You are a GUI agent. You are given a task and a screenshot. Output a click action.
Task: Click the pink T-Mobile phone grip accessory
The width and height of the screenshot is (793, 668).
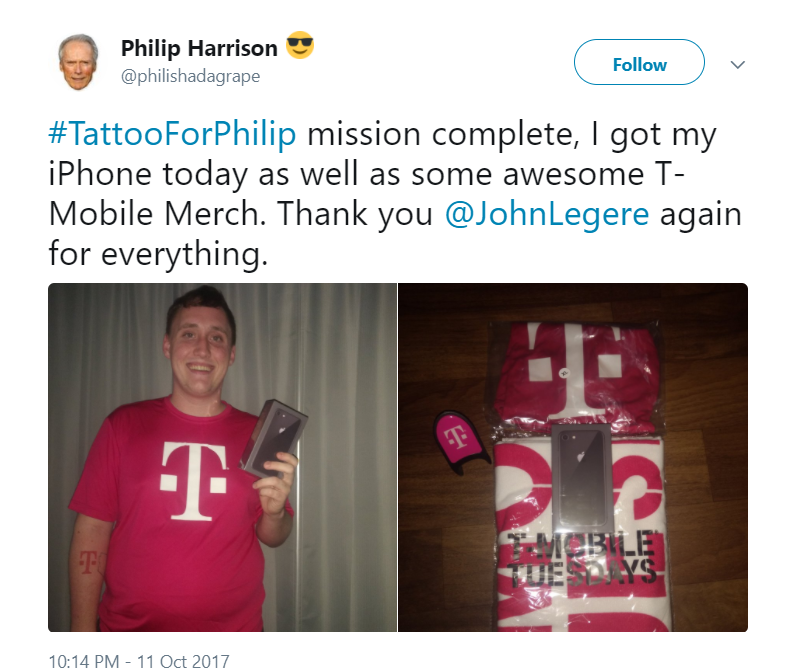pyautogui.click(x=459, y=441)
